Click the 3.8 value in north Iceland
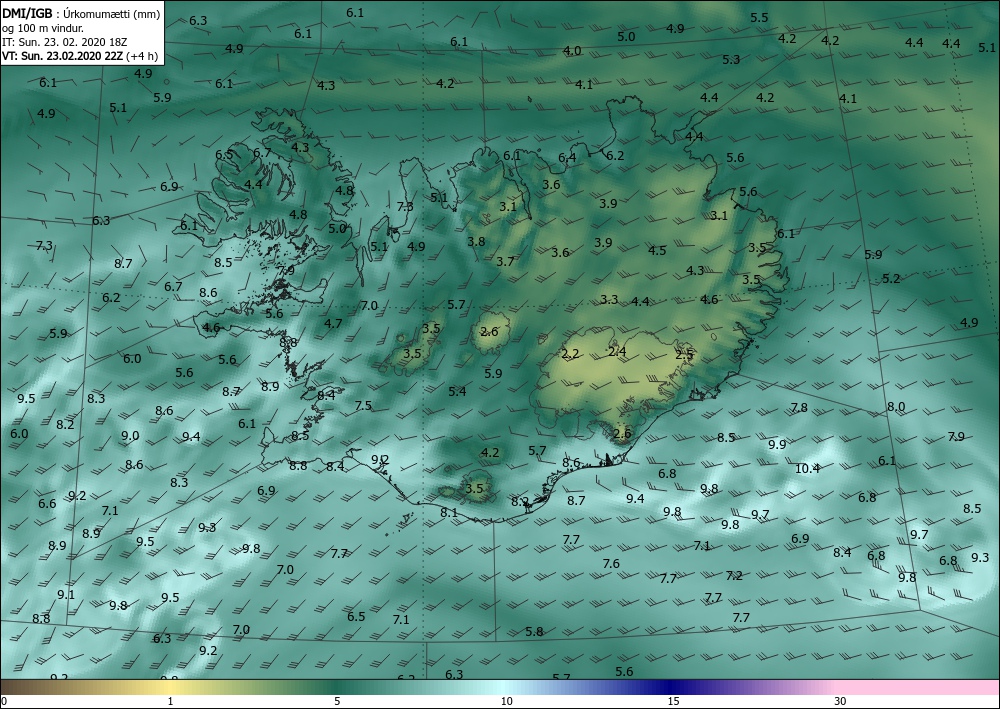 [476, 242]
